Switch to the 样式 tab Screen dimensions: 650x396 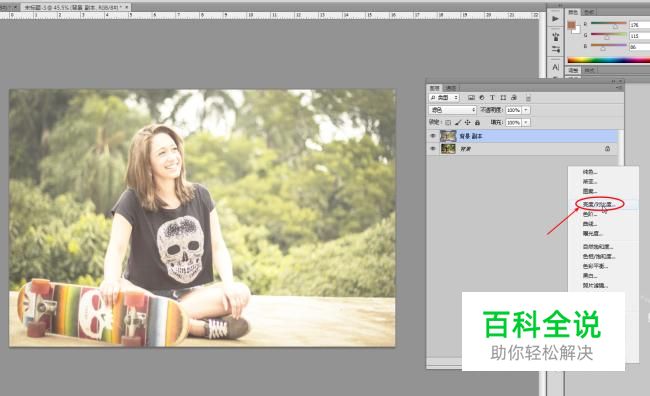pyautogui.click(x=589, y=70)
